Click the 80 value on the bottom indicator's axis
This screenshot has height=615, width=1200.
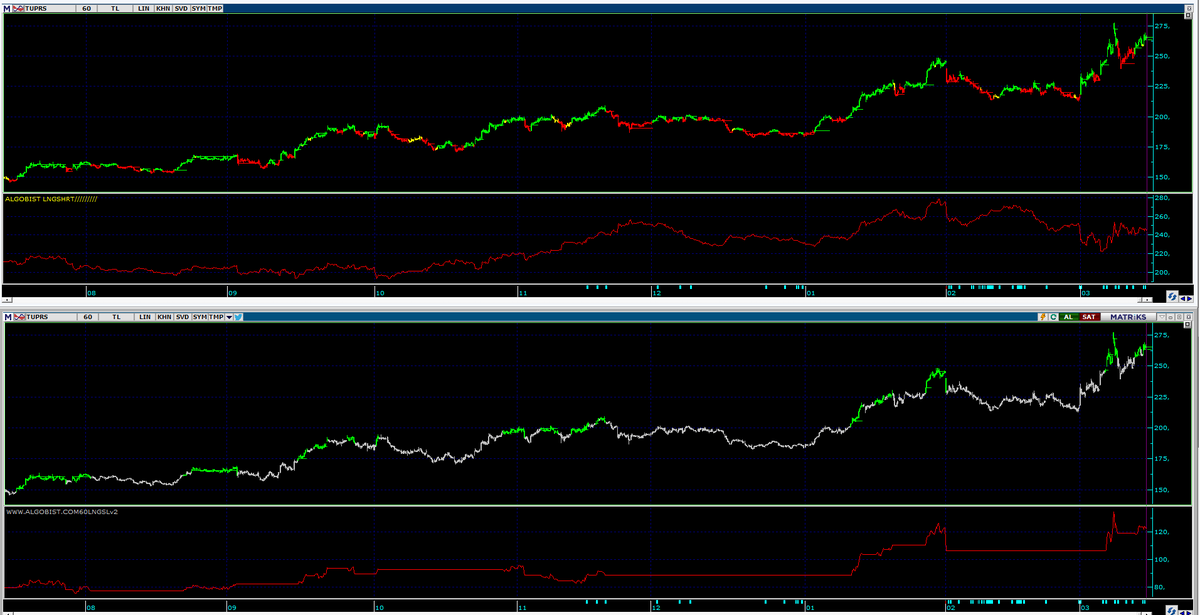point(1158,587)
